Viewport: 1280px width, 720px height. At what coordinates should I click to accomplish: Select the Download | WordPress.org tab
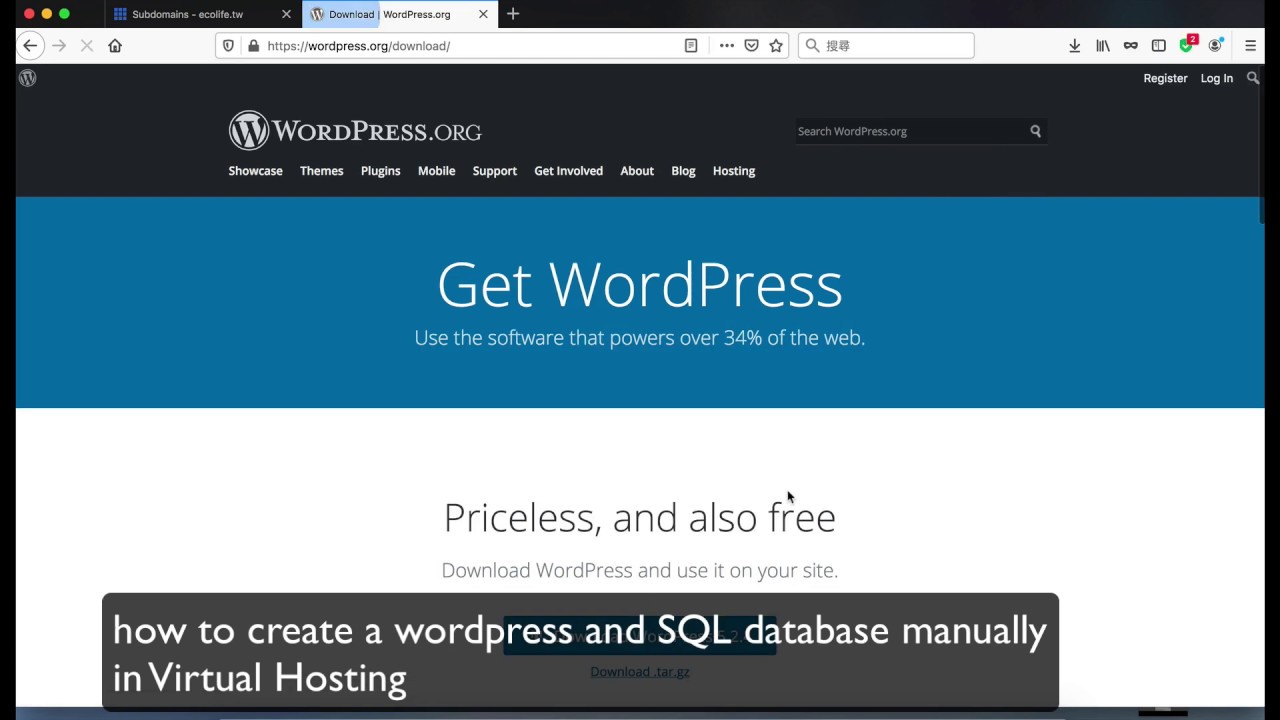click(399, 14)
